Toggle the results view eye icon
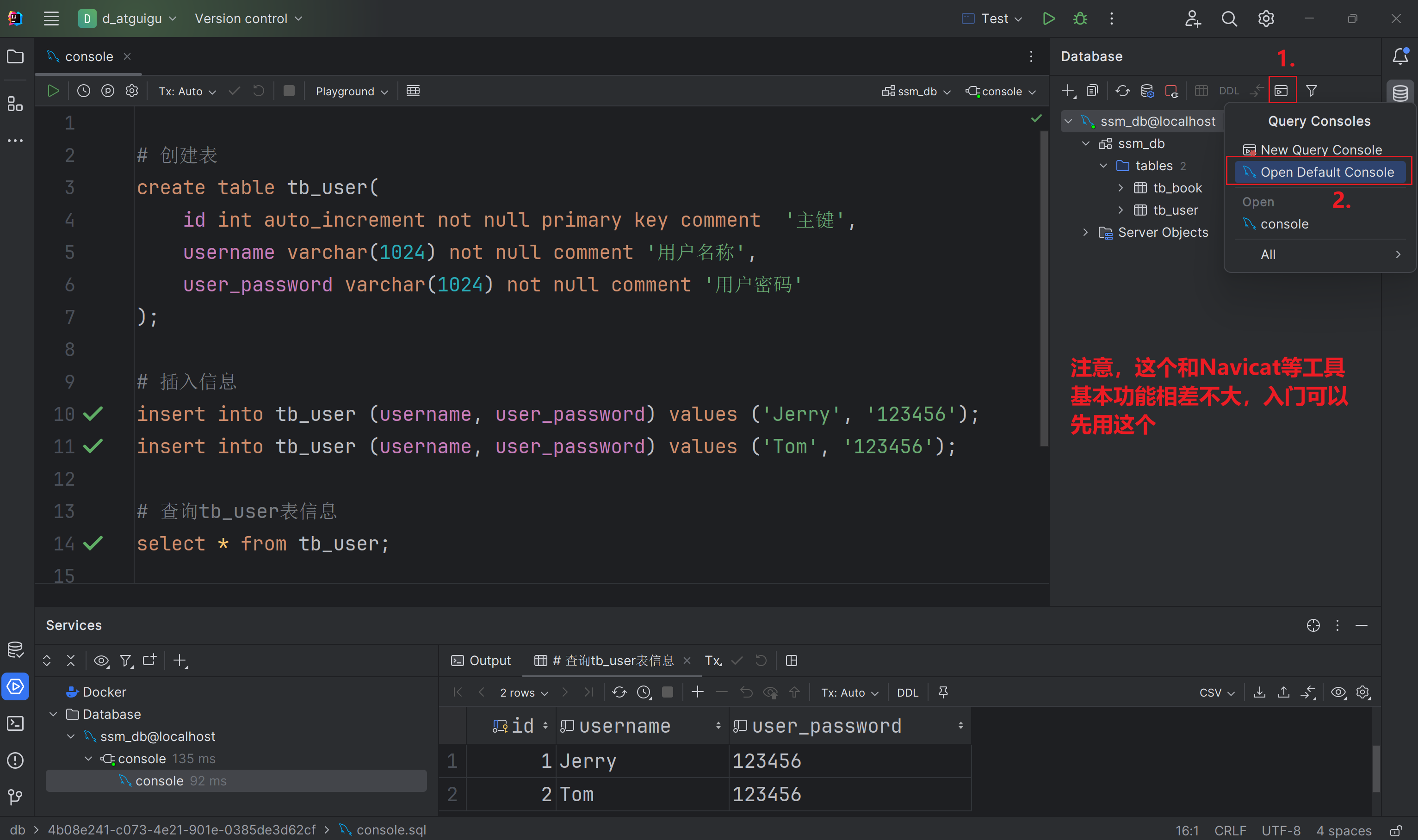The height and width of the screenshot is (840, 1418). [x=1338, y=692]
